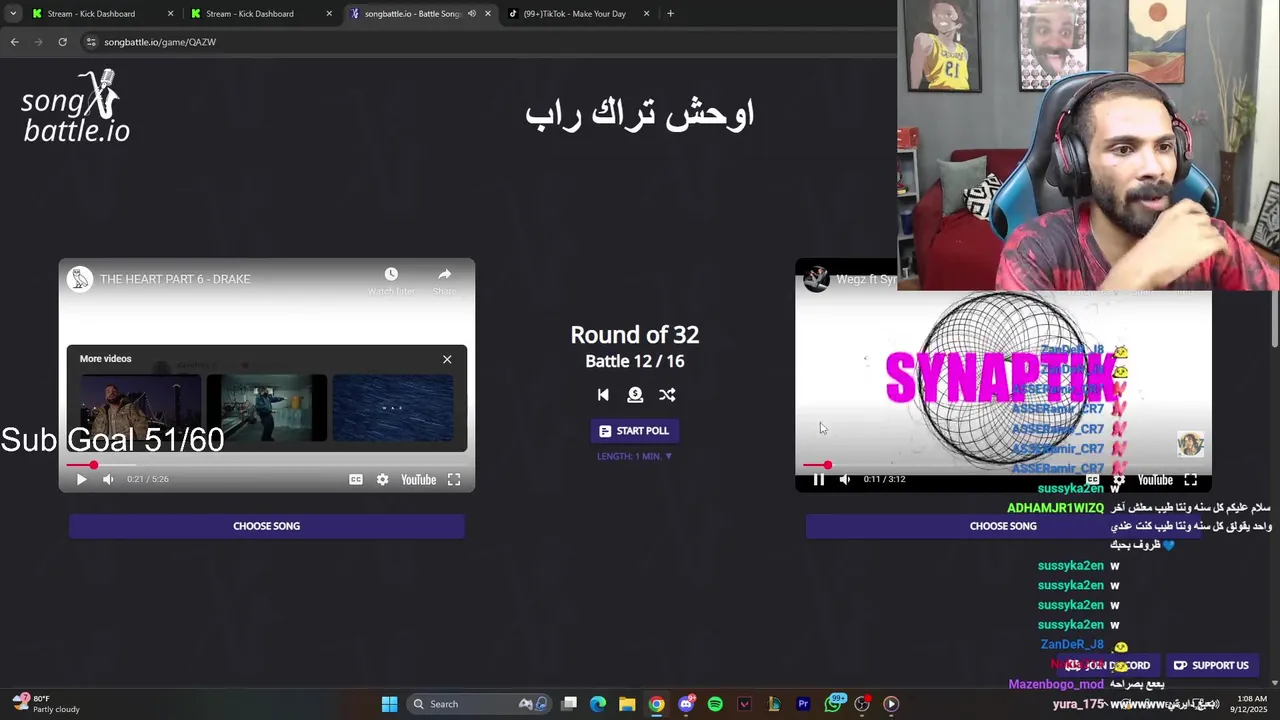
Task: Click the Support Us button
Action: tap(1211, 665)
